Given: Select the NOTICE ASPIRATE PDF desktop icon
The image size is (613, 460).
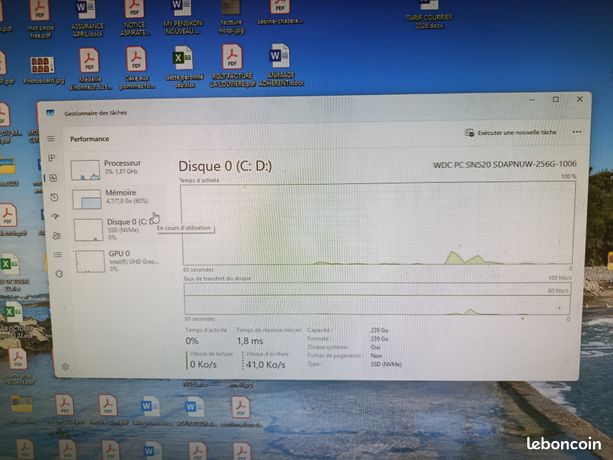Looking at the screenshot, I should (134, 18).
